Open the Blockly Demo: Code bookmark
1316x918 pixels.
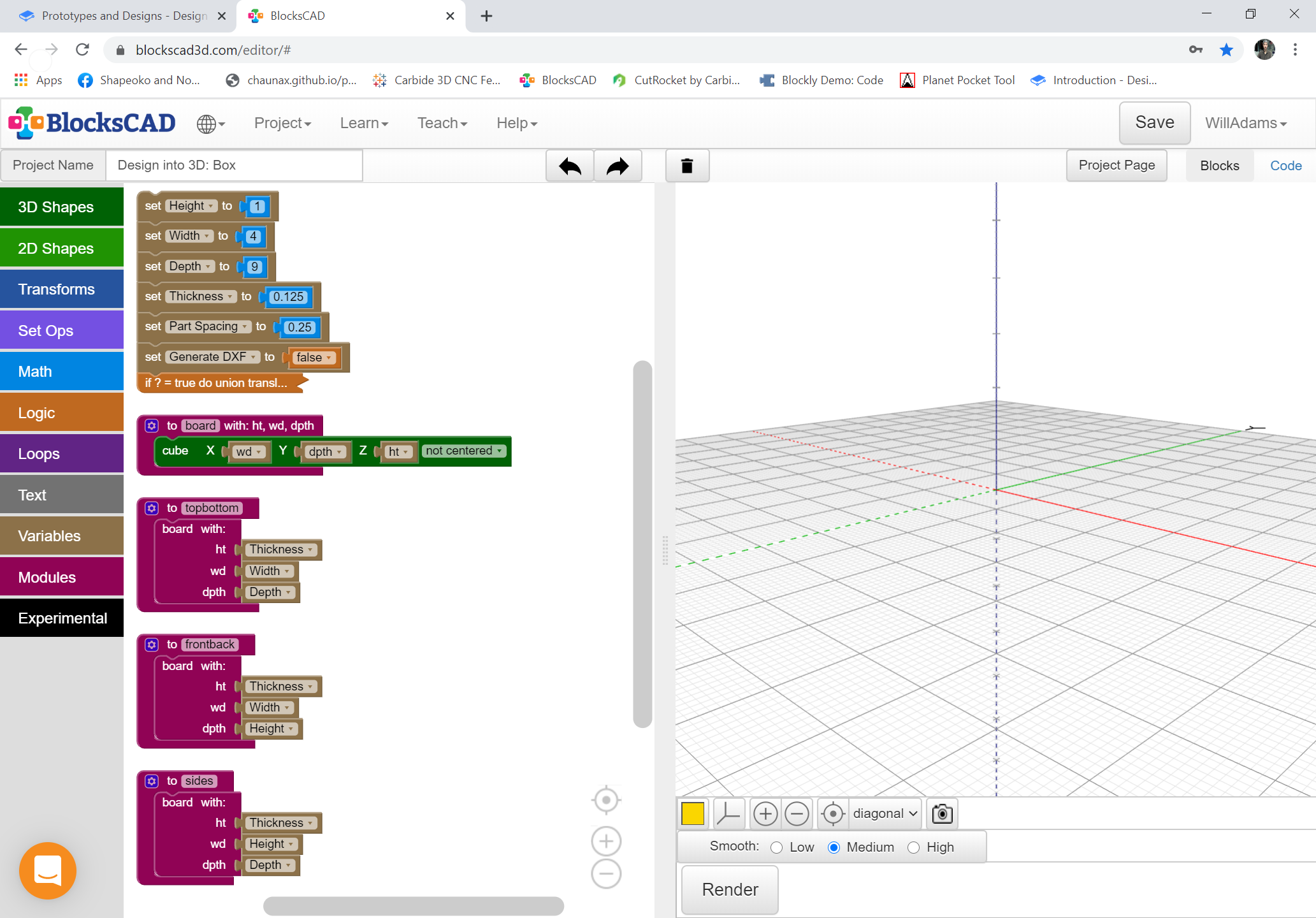[821, 80]
